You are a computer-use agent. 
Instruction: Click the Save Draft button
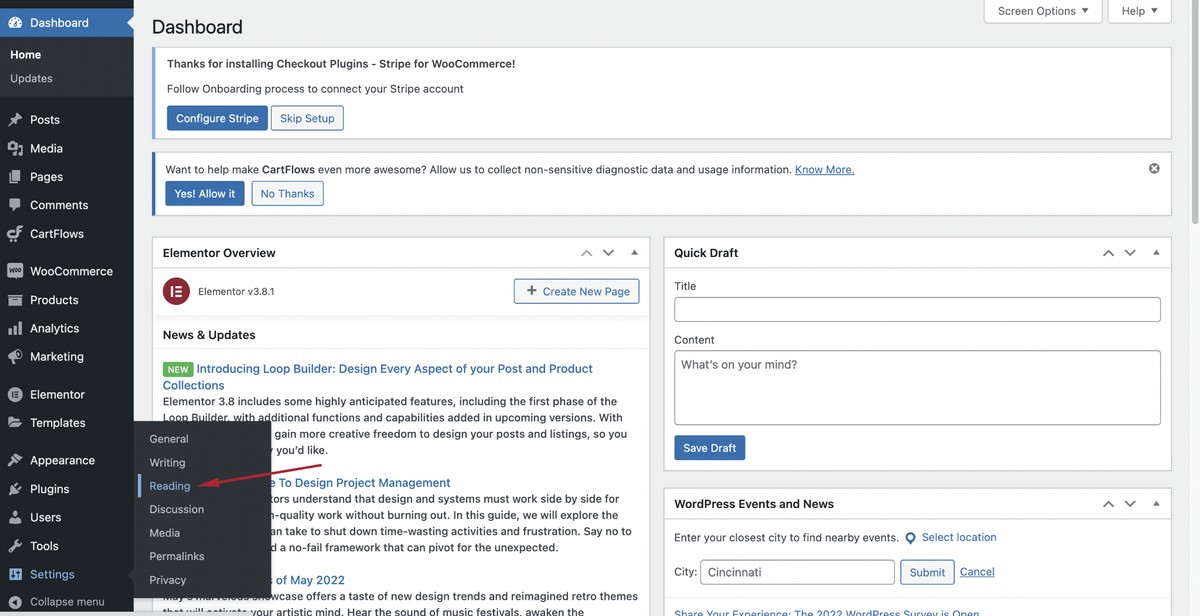point(710,448)
